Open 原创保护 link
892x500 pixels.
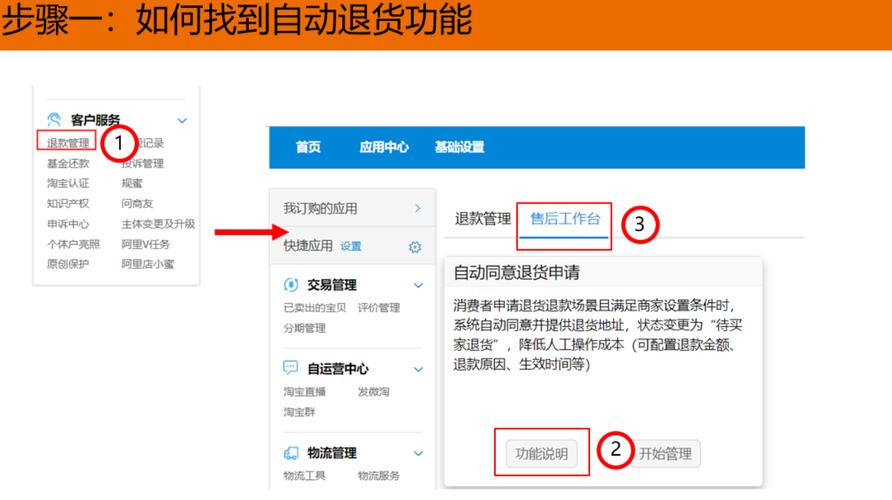pos(68,264)
